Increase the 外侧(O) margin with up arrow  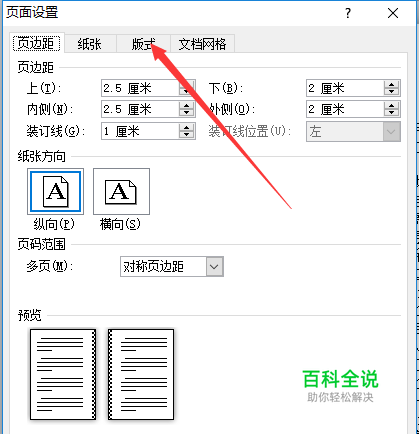click(x=392, y=105)
